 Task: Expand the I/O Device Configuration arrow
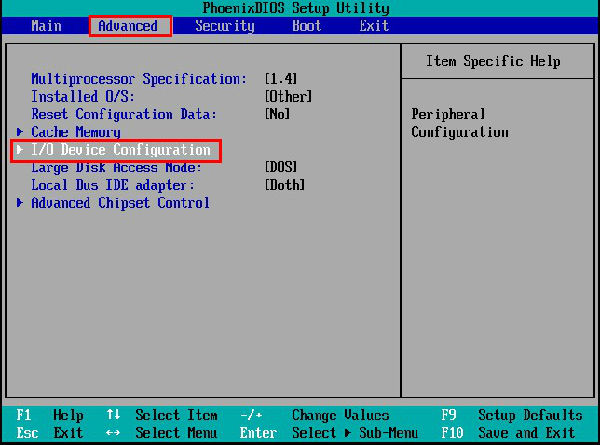(20, 150)
